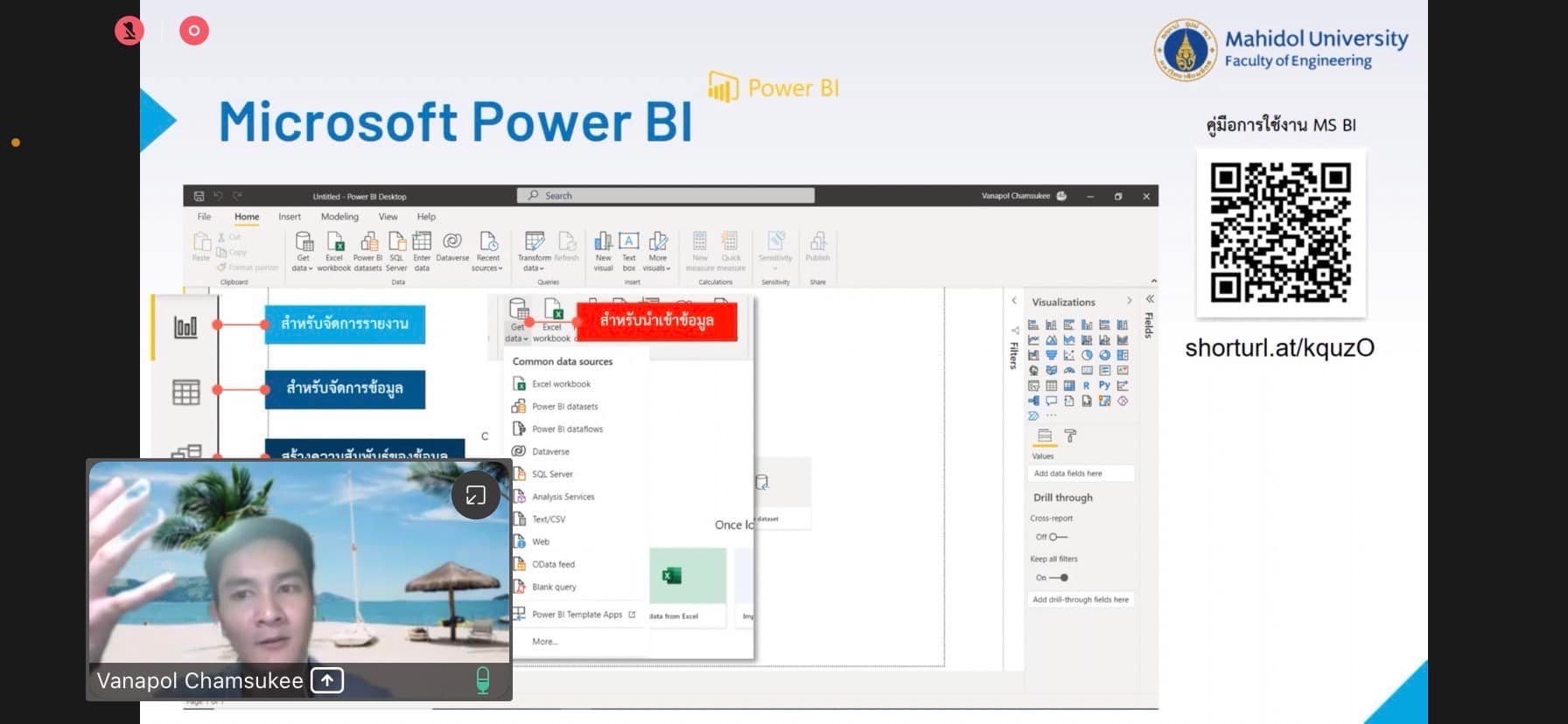Select the Python visual icon

click(x=1104, y=386)
